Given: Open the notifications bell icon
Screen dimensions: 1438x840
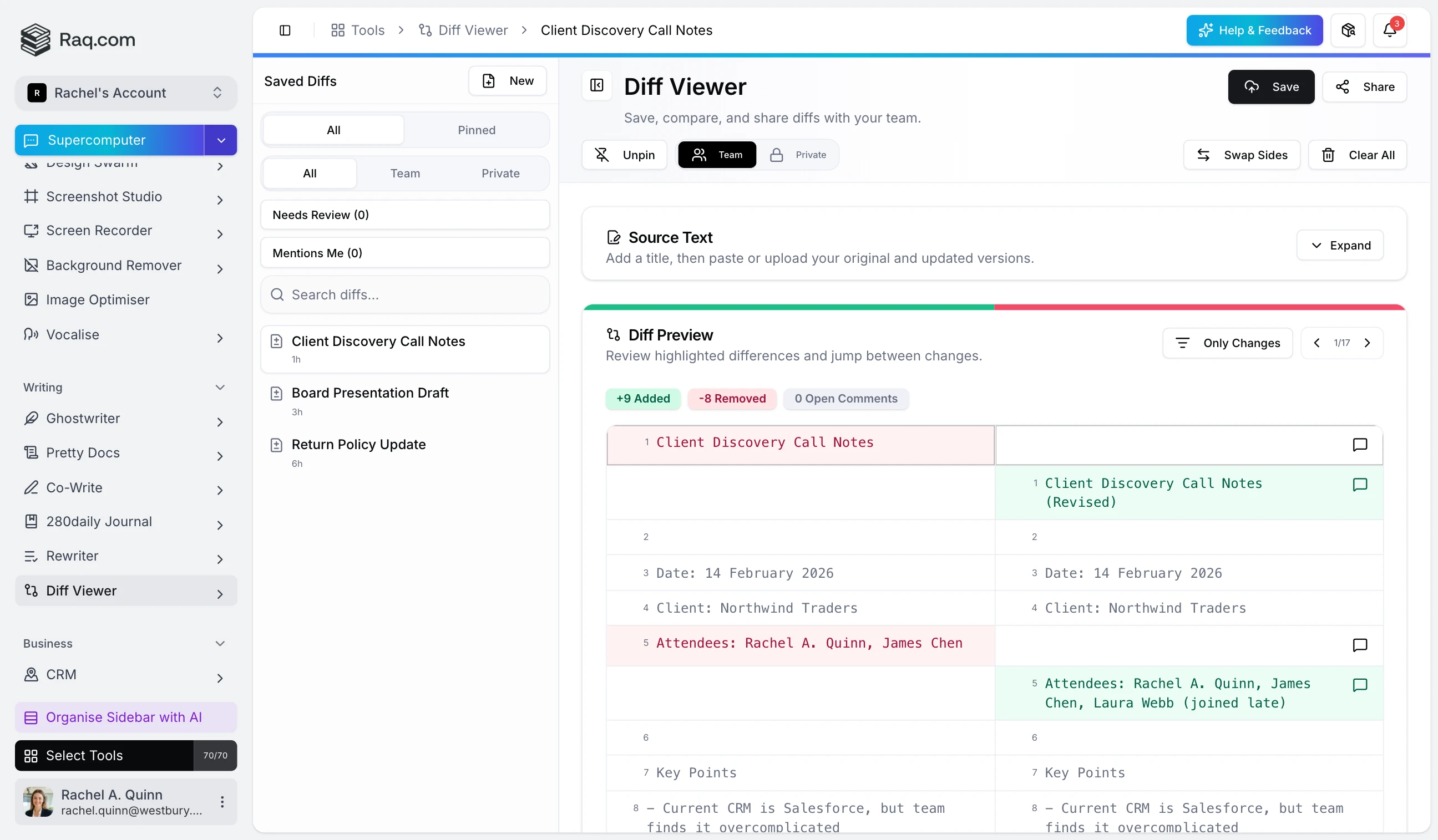Looking at the screenshot, I should (x=1390, y=30).
